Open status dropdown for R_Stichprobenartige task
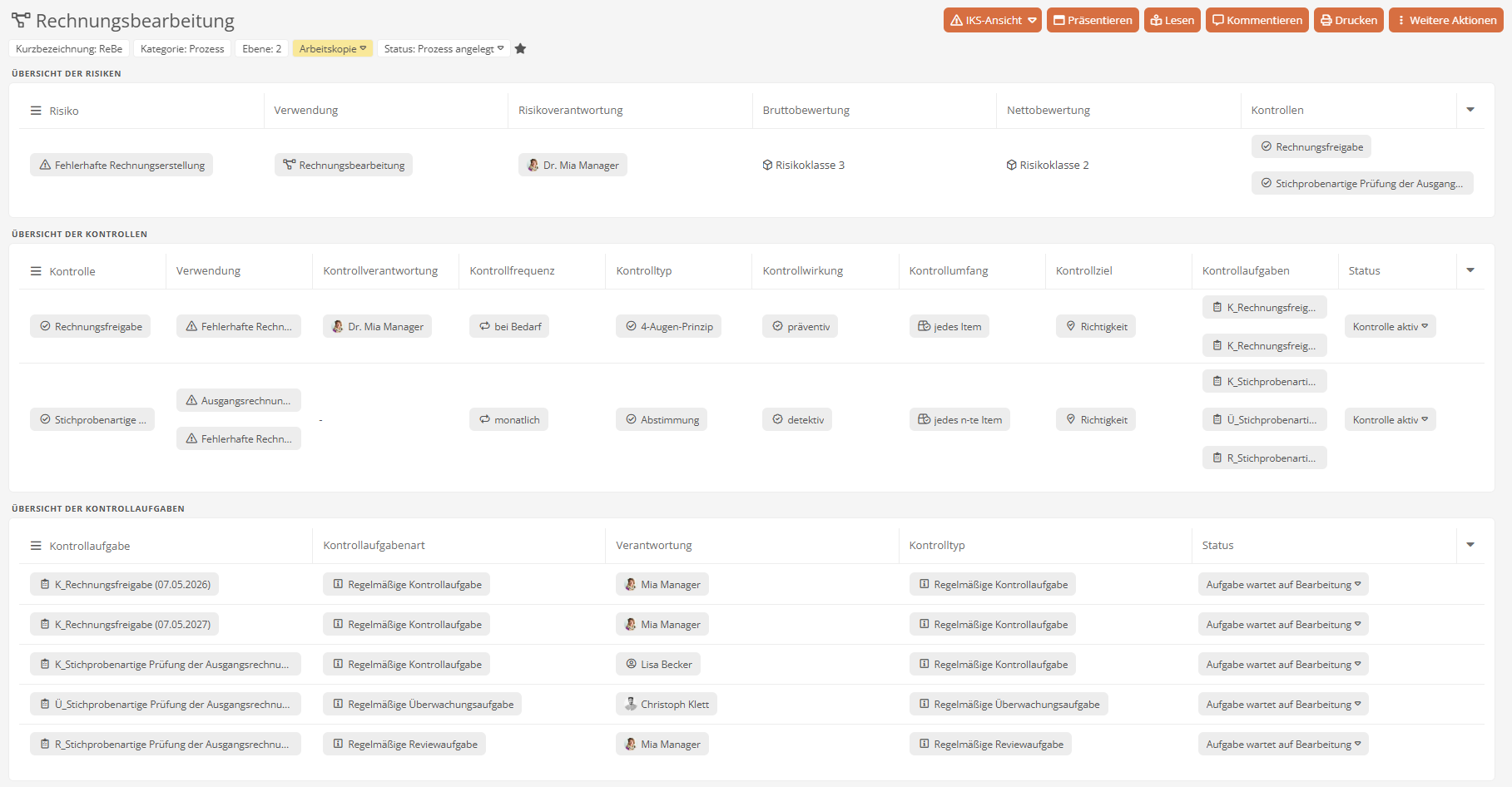The width and height of the screenshot is (1512, 787). tap(1283, 744)
